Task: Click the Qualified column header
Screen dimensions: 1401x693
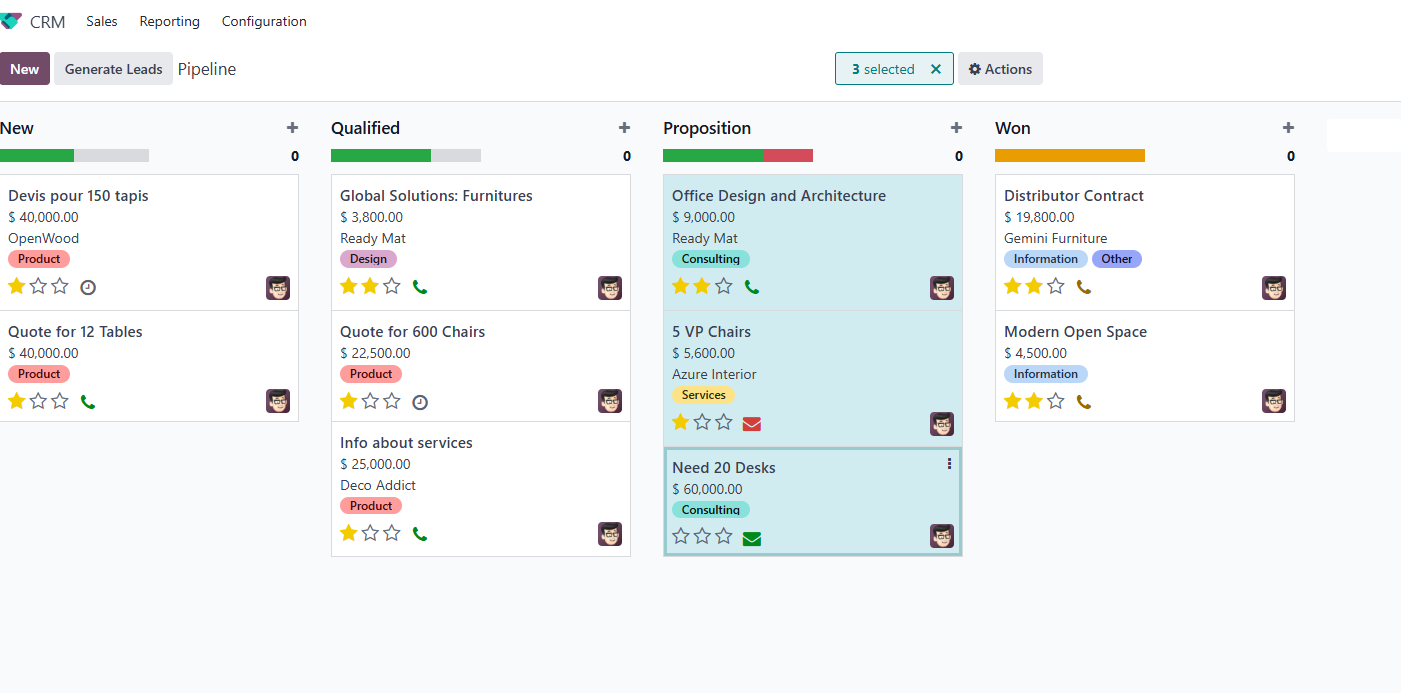Action: (365, 128)
